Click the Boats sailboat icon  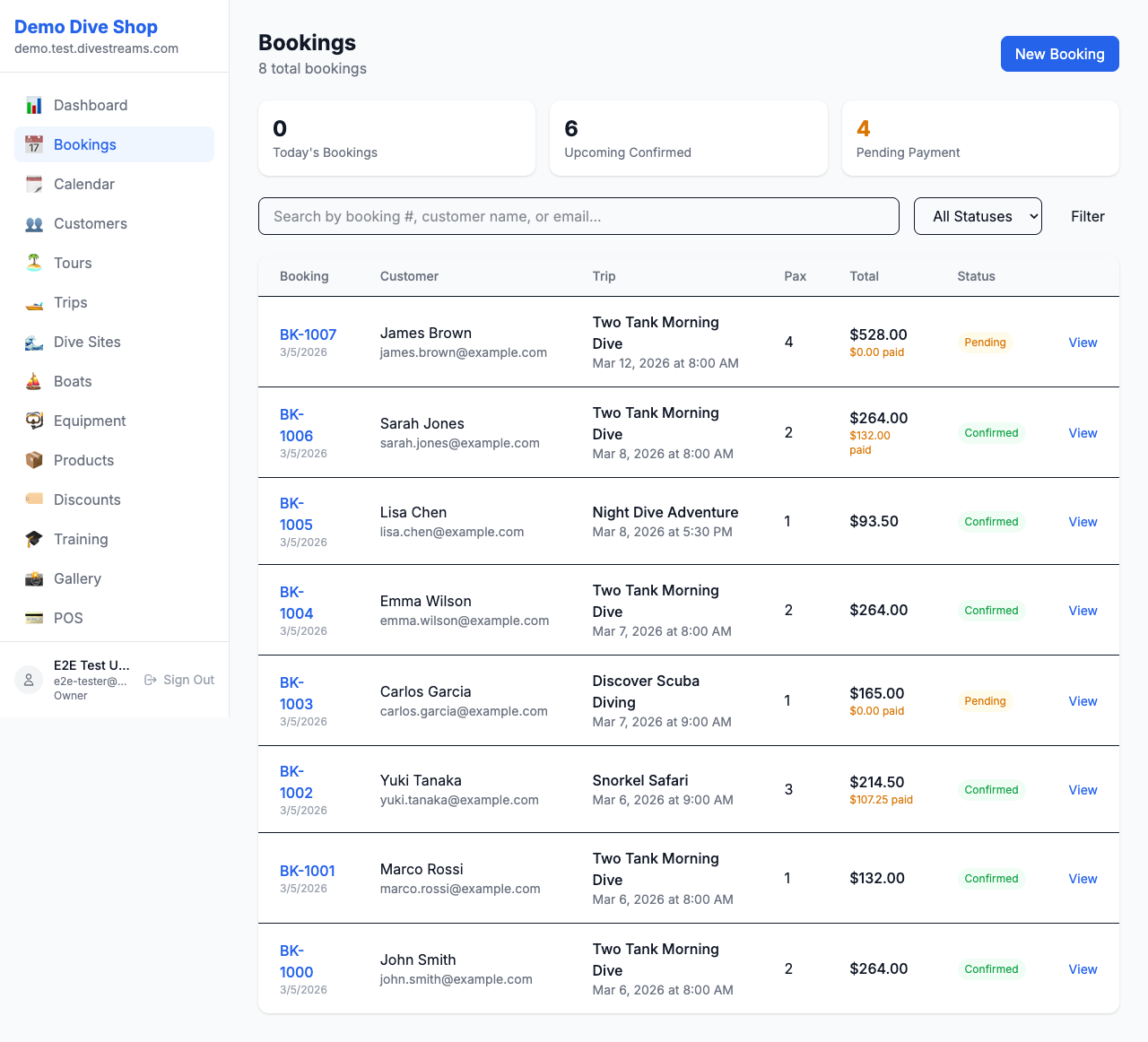click(x=33, y=381)
